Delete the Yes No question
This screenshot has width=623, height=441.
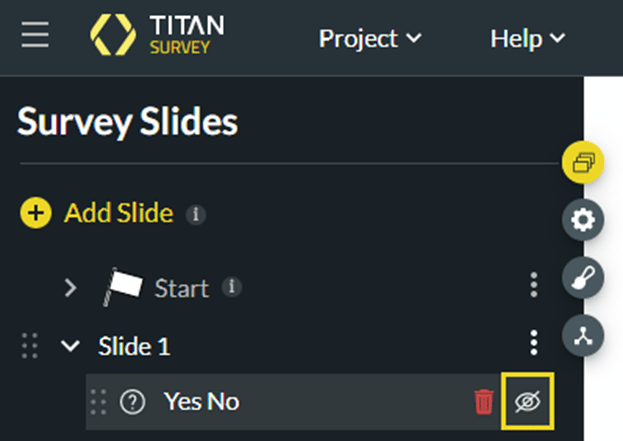pos(484,402)
